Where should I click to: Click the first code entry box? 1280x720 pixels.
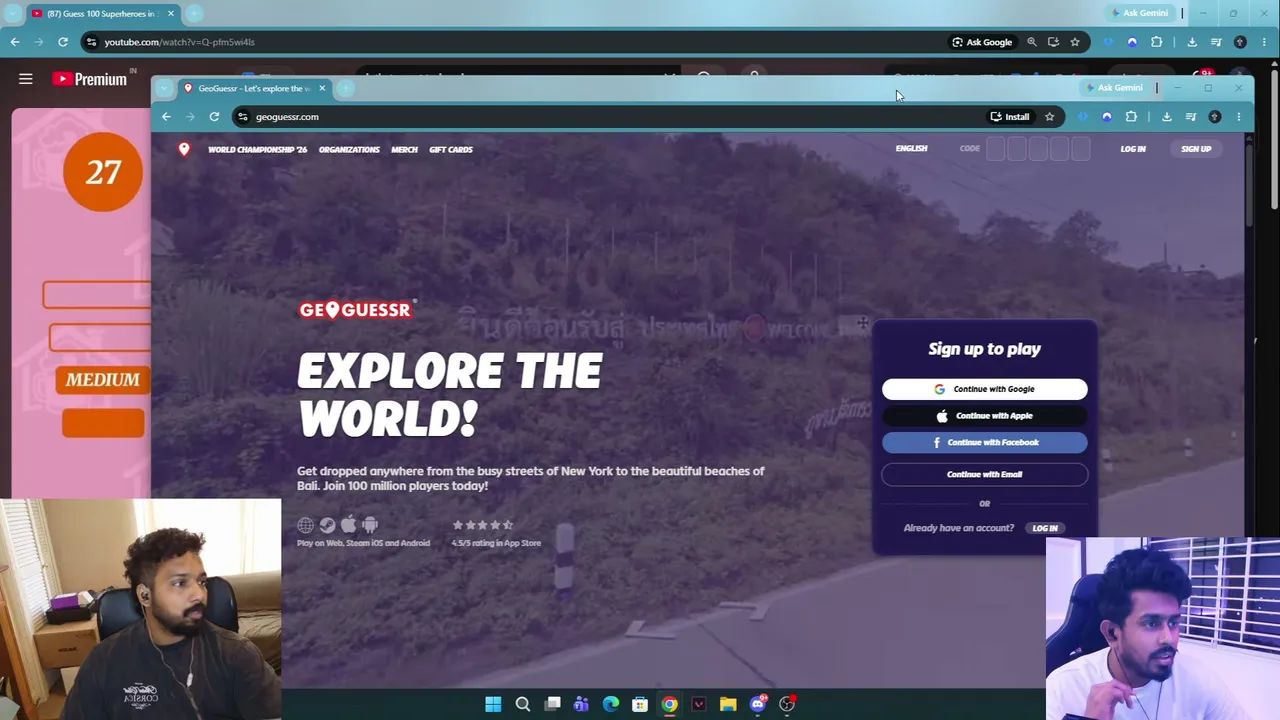(996, 149)
